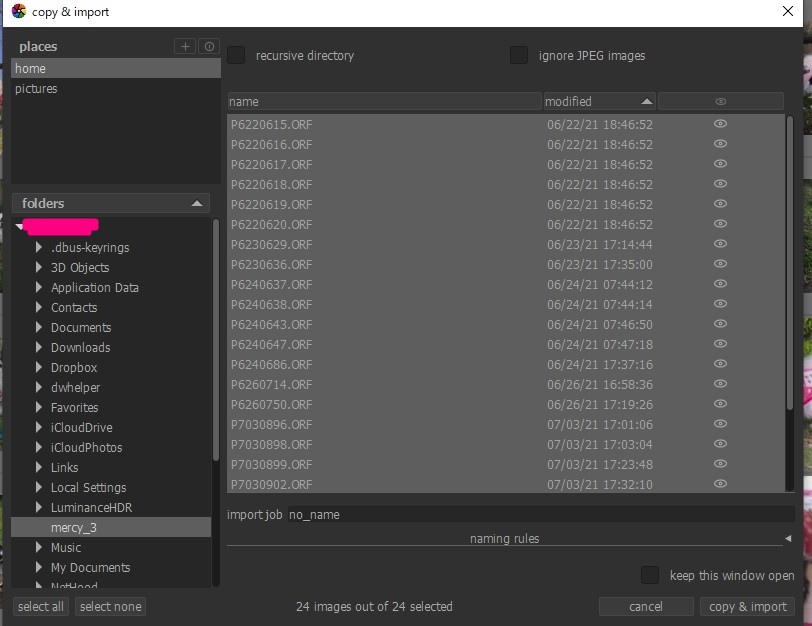Viewport: 812px width, 626px height.
Task: Toggle thumbnail eye for P6220620.ORF
Action: [720, 224]
